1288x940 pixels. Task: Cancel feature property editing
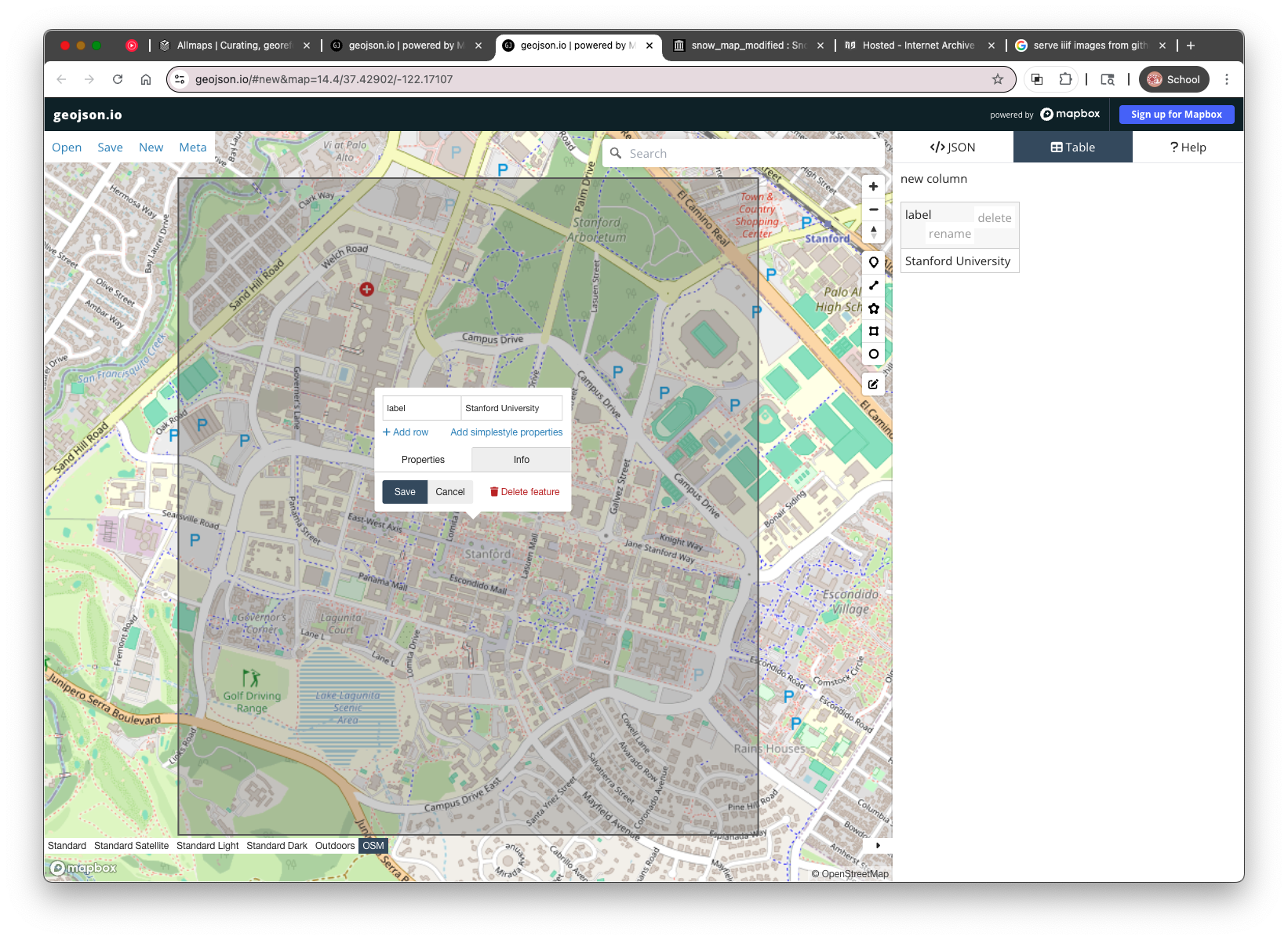click(x=450, y=492)
